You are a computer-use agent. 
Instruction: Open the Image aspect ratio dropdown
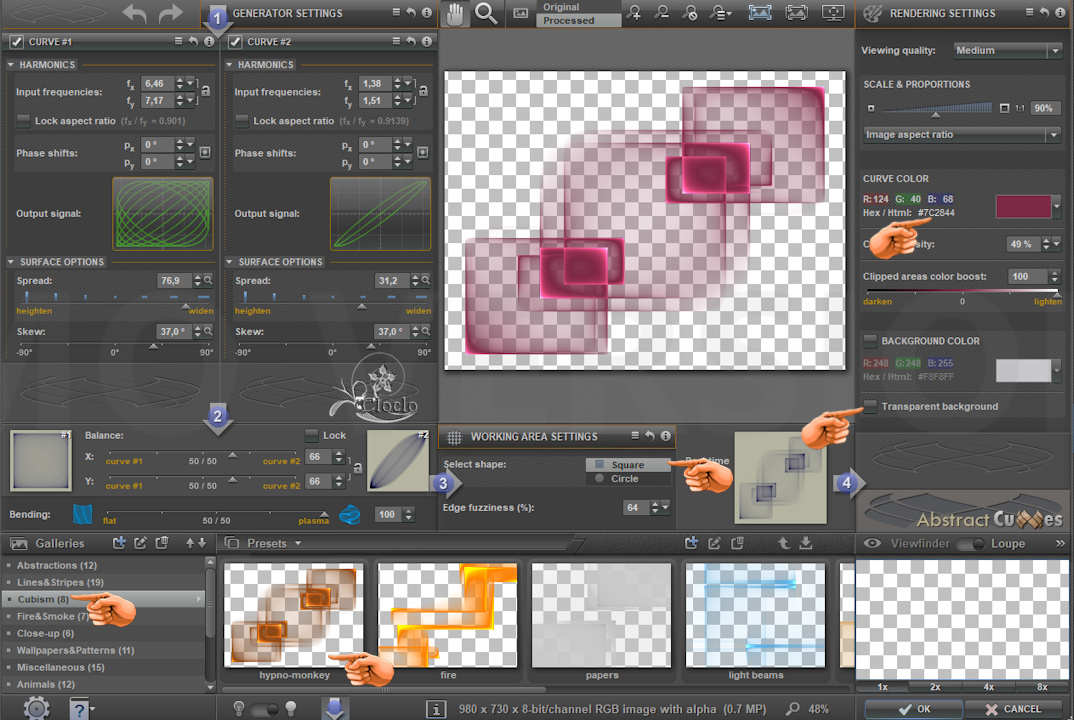[961, 135]
